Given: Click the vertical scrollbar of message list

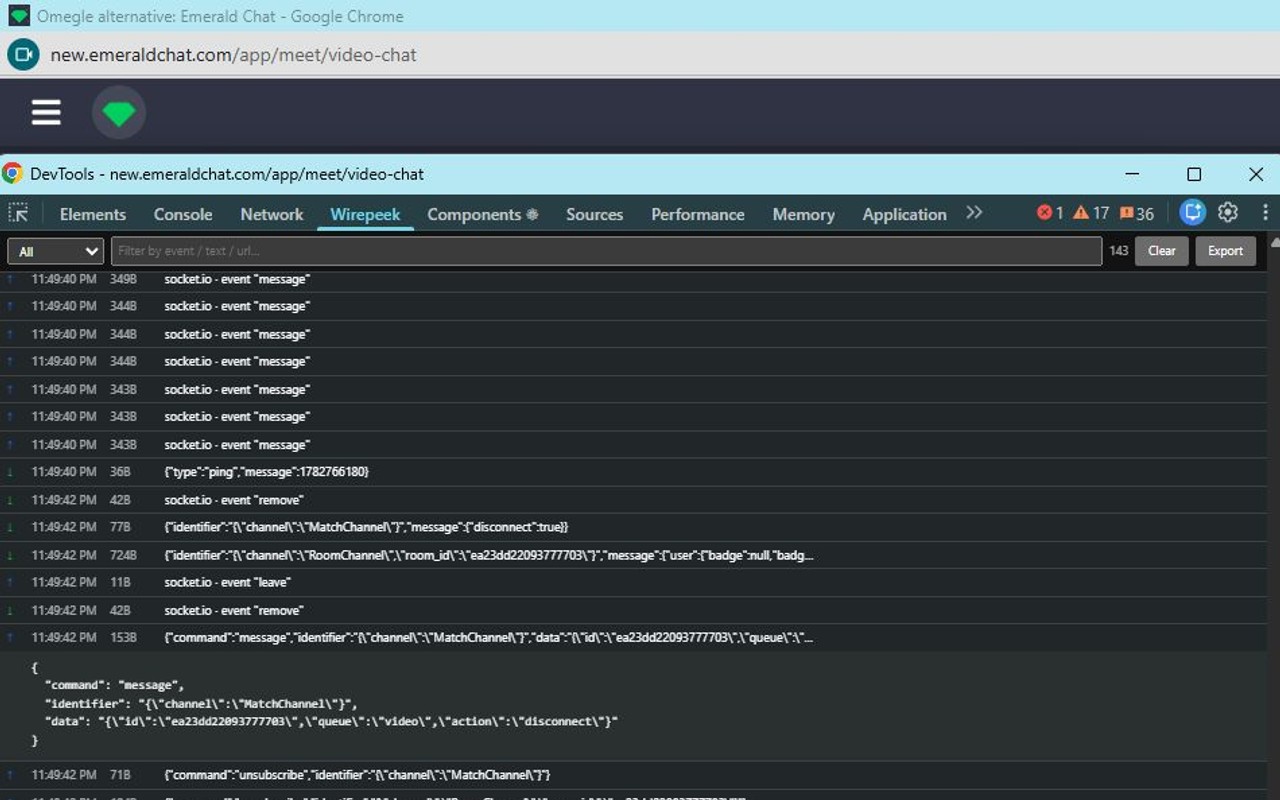Looking at the screenshot, I should pyautogui.click(x=1273, y=515).
